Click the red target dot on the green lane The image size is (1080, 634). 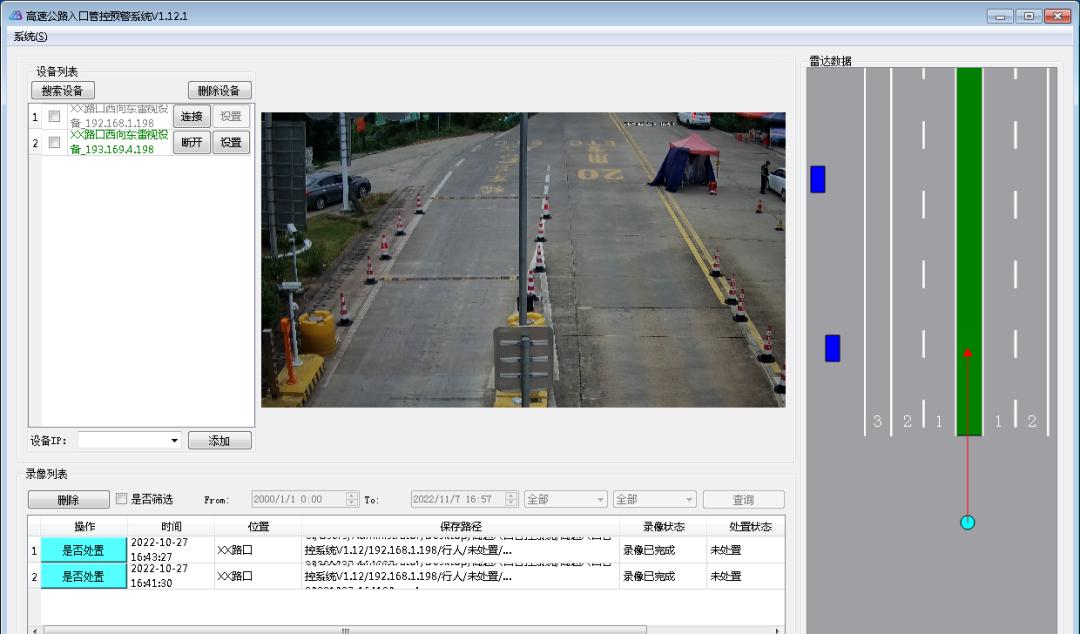point(967,353)
